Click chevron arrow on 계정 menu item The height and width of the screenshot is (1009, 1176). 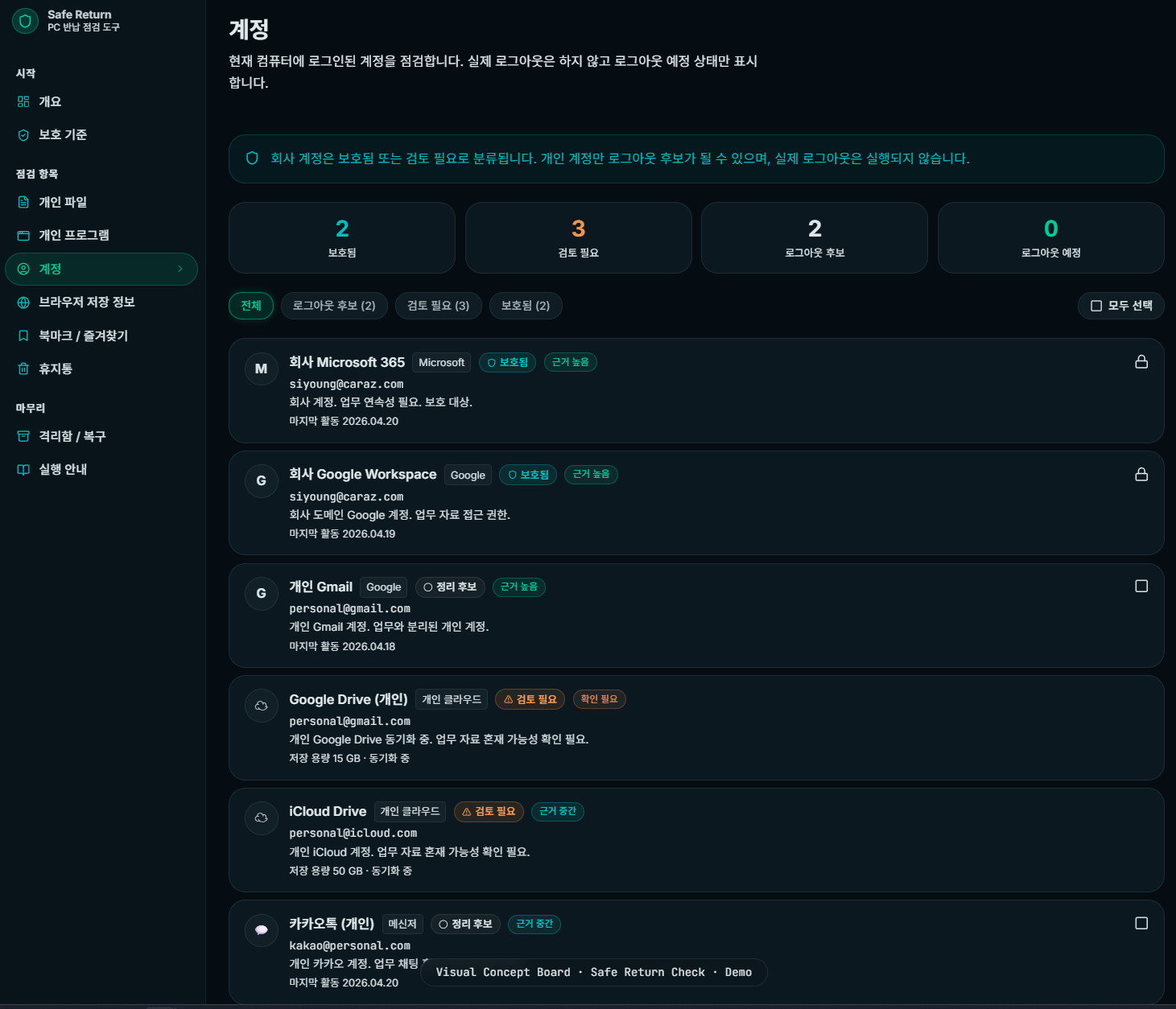coord(179,269)
